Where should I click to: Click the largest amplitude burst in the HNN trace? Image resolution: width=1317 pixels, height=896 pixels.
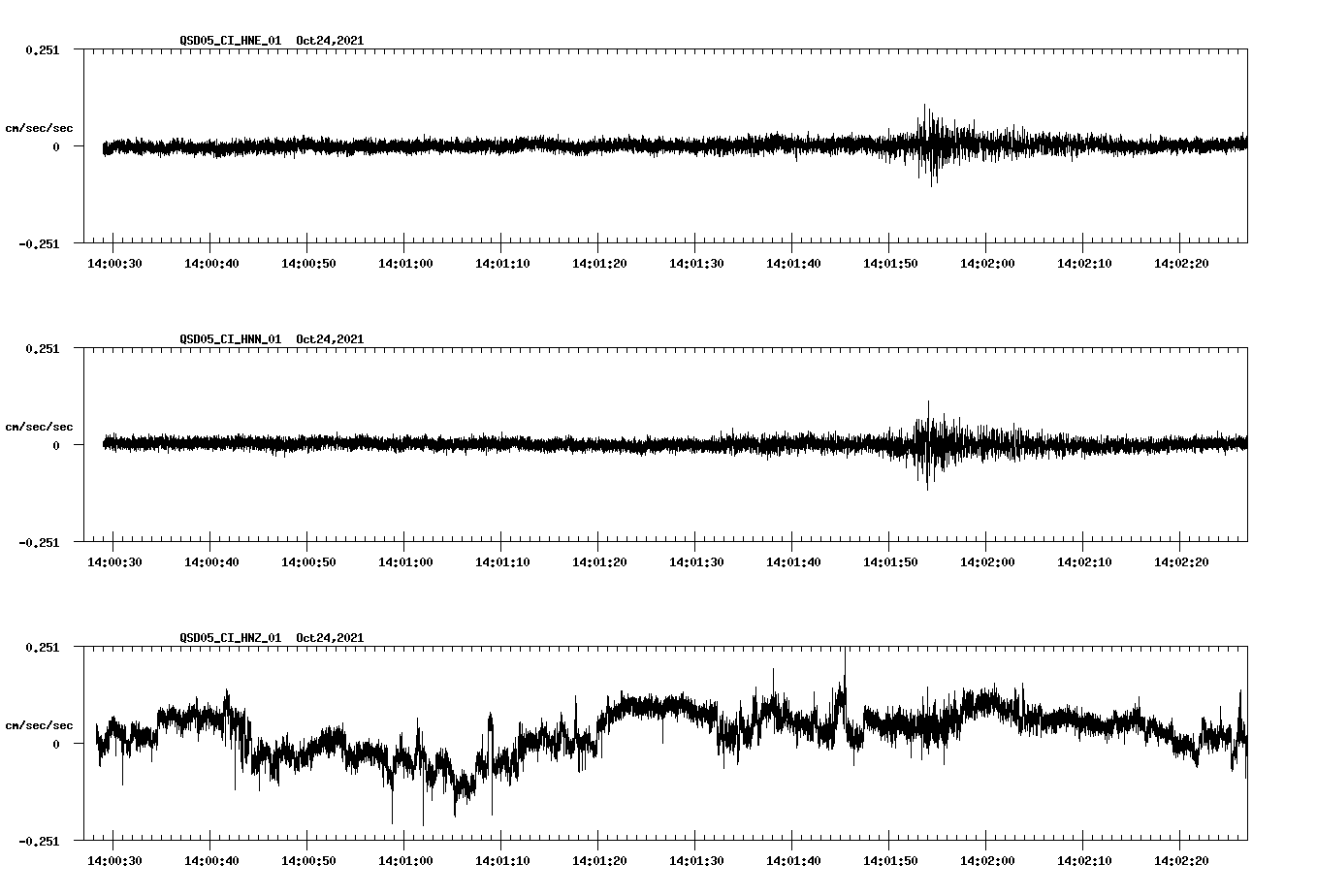[x=928, y=444]
